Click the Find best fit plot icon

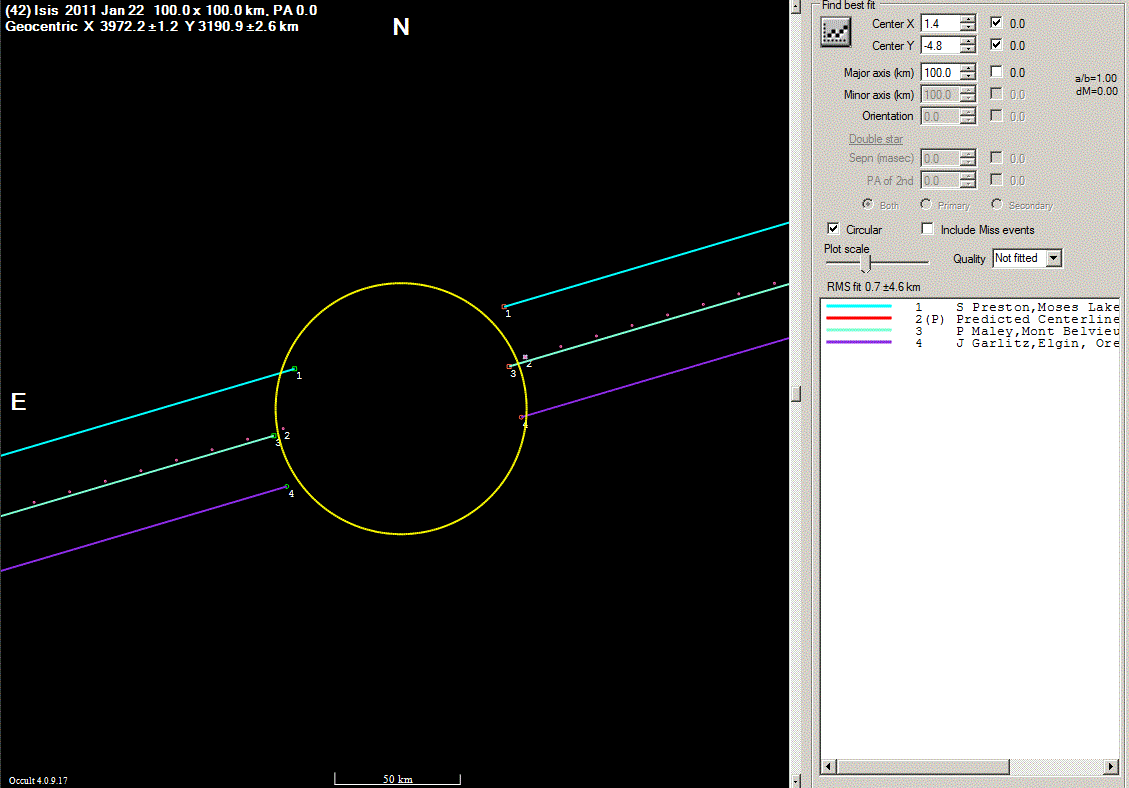coord(835,32)
